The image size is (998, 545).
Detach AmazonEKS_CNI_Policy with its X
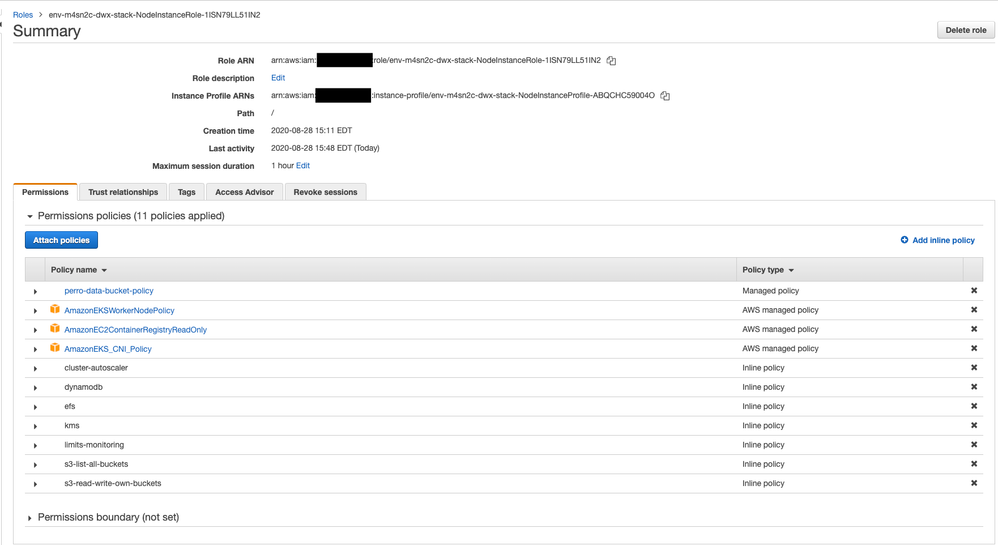click(974, 348)
